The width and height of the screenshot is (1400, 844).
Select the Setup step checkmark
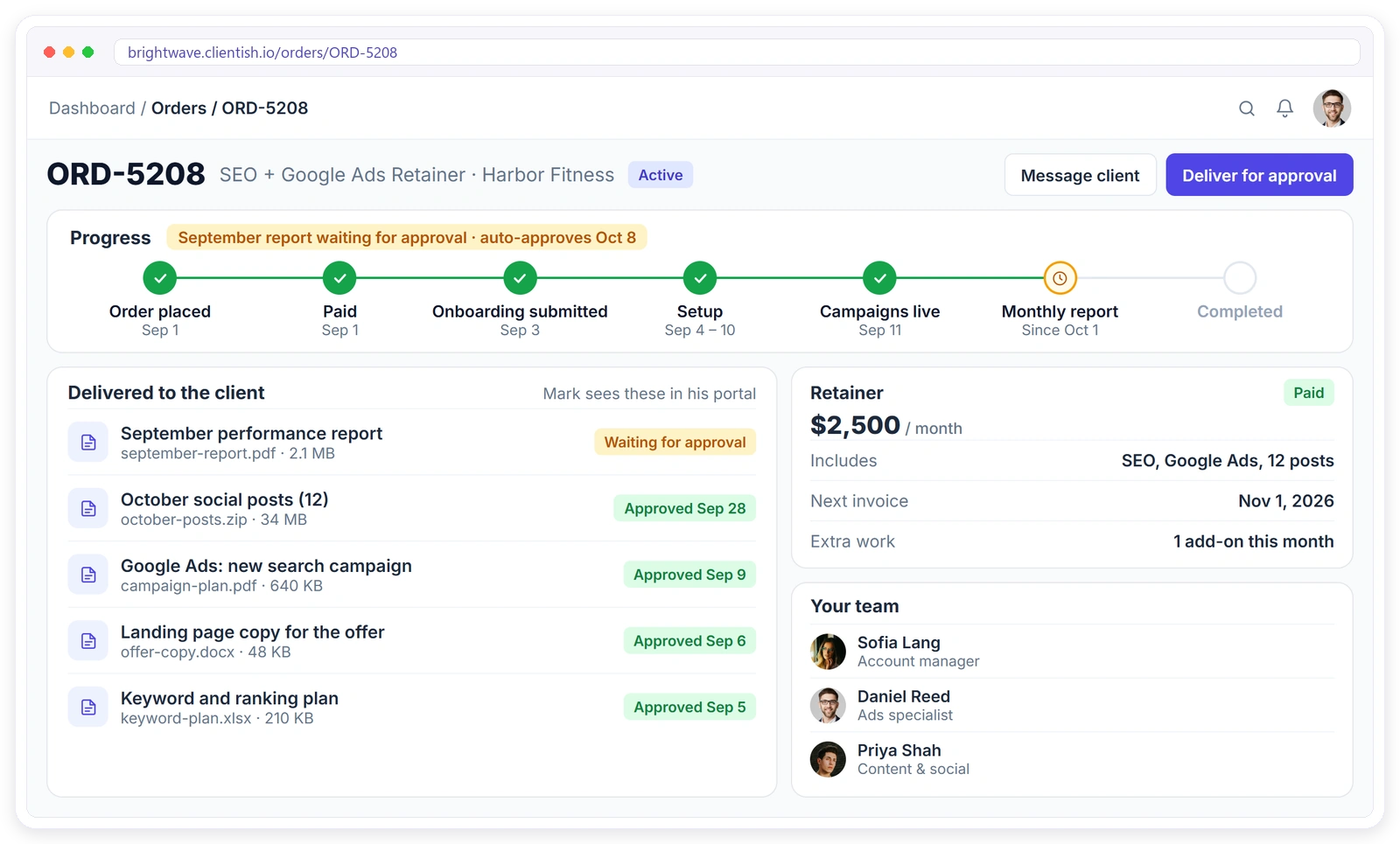700,278
